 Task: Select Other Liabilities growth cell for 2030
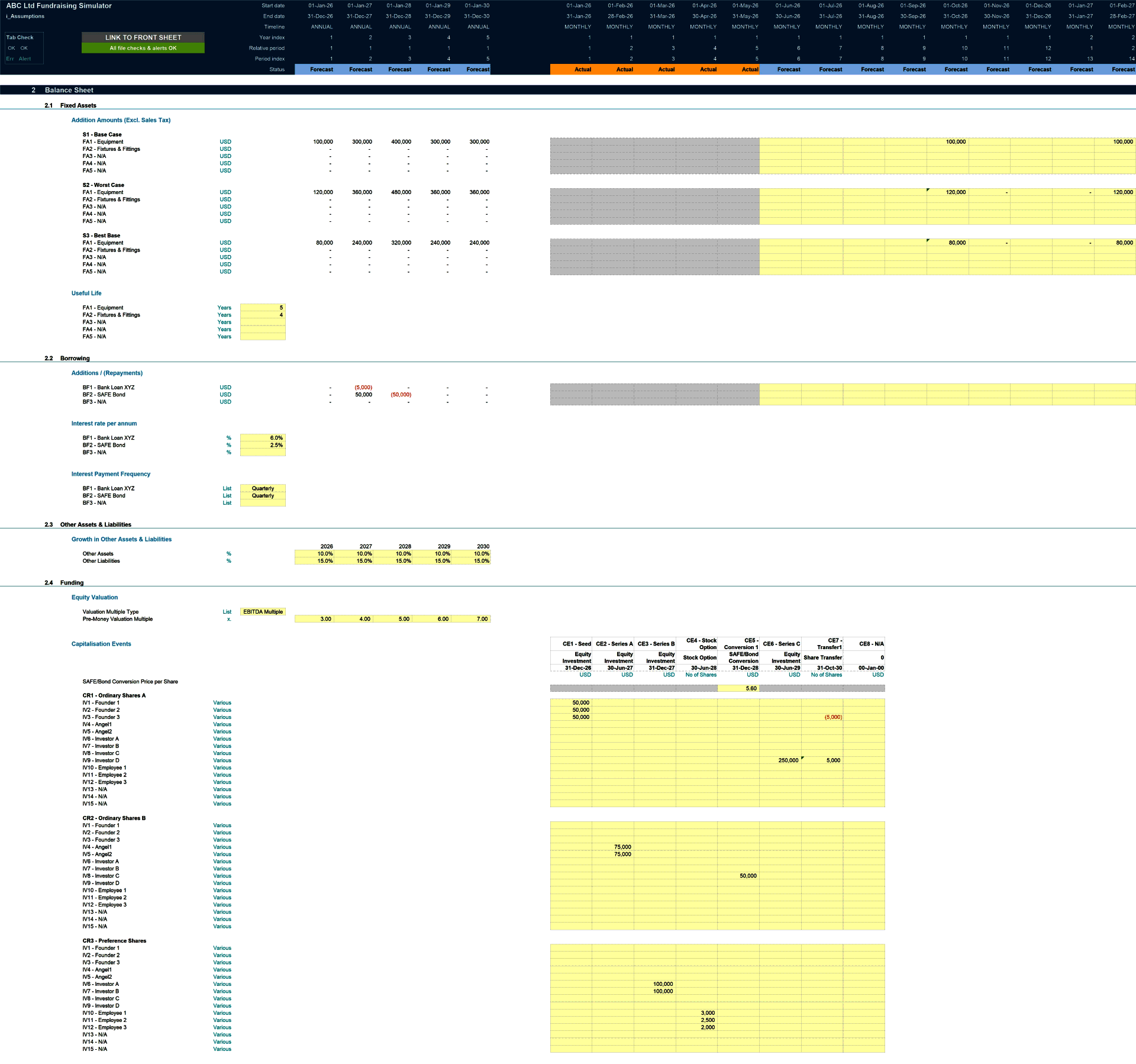pyautogui.click(x=471, y=561)
